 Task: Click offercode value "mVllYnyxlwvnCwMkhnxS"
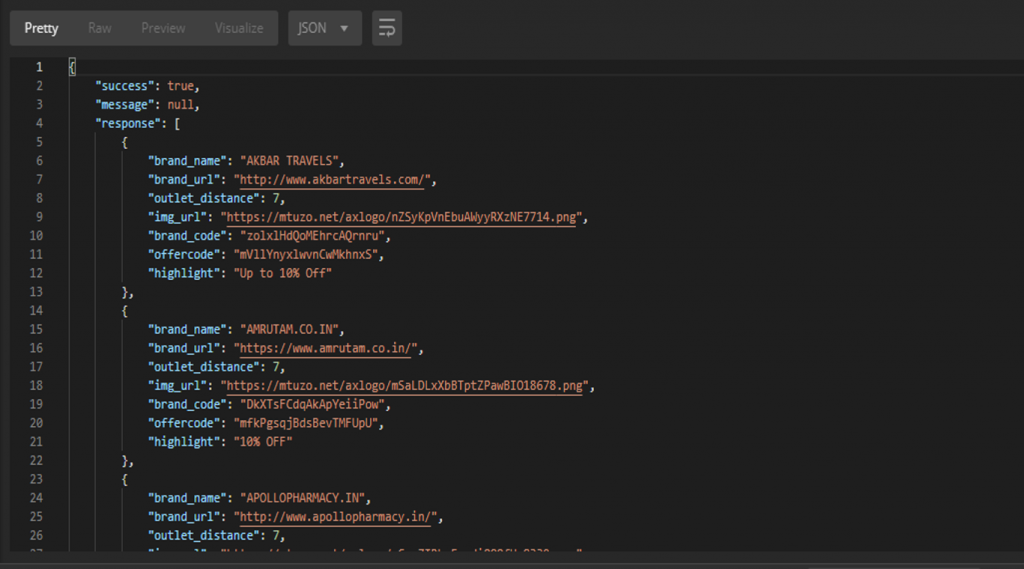coord(306,254)
